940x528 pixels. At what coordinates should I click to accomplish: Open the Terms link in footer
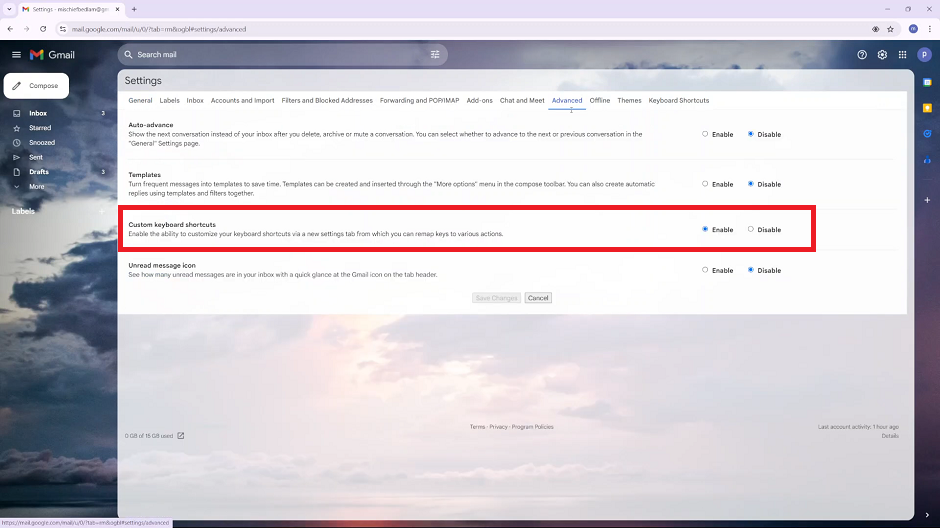(477, 427)
